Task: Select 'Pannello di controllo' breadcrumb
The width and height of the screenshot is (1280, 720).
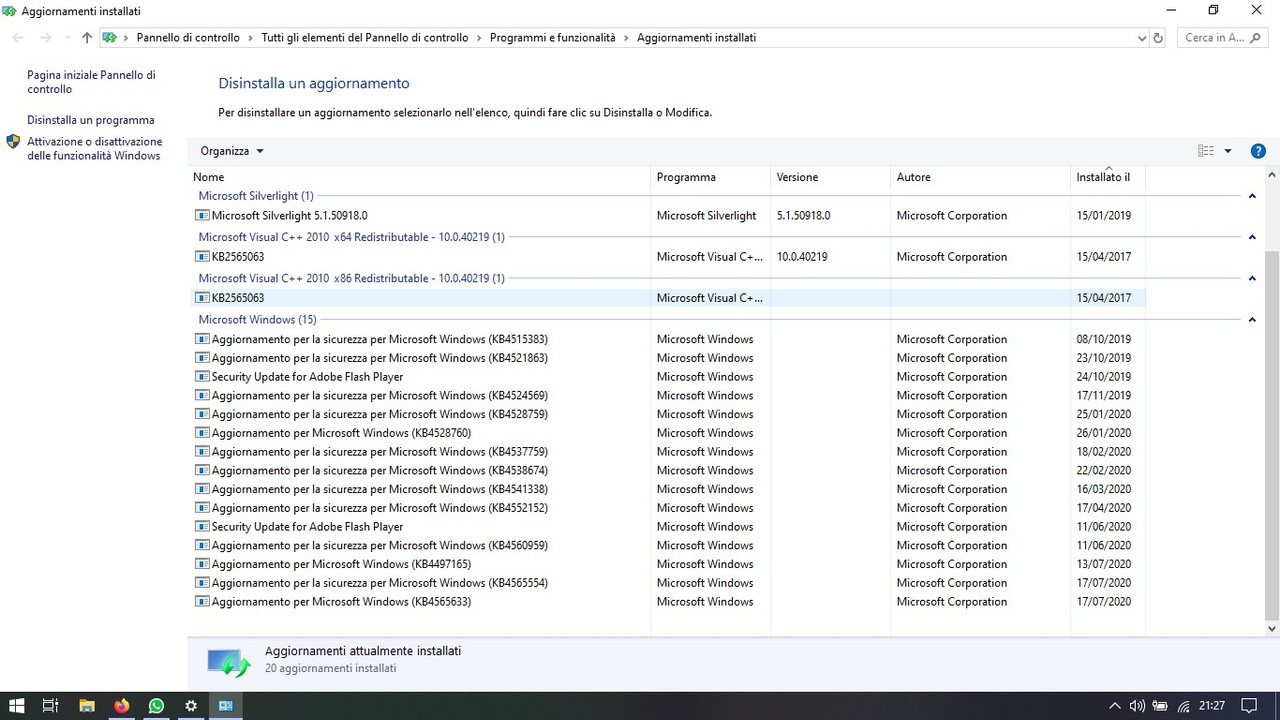Action: (x=188, y=38)
